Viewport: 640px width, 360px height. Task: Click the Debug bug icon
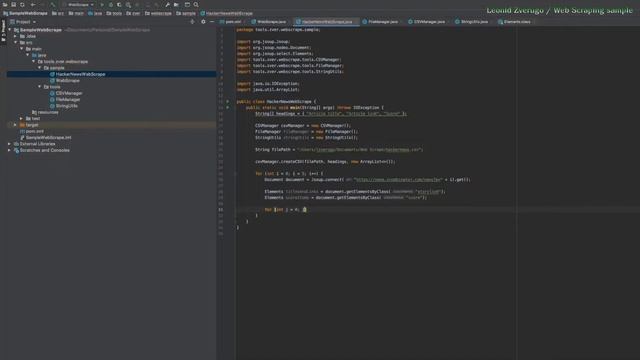pos(111,5)
